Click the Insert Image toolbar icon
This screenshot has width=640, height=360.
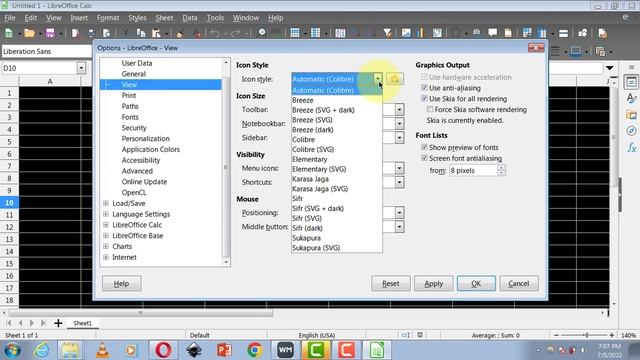(x=406, y=33)
